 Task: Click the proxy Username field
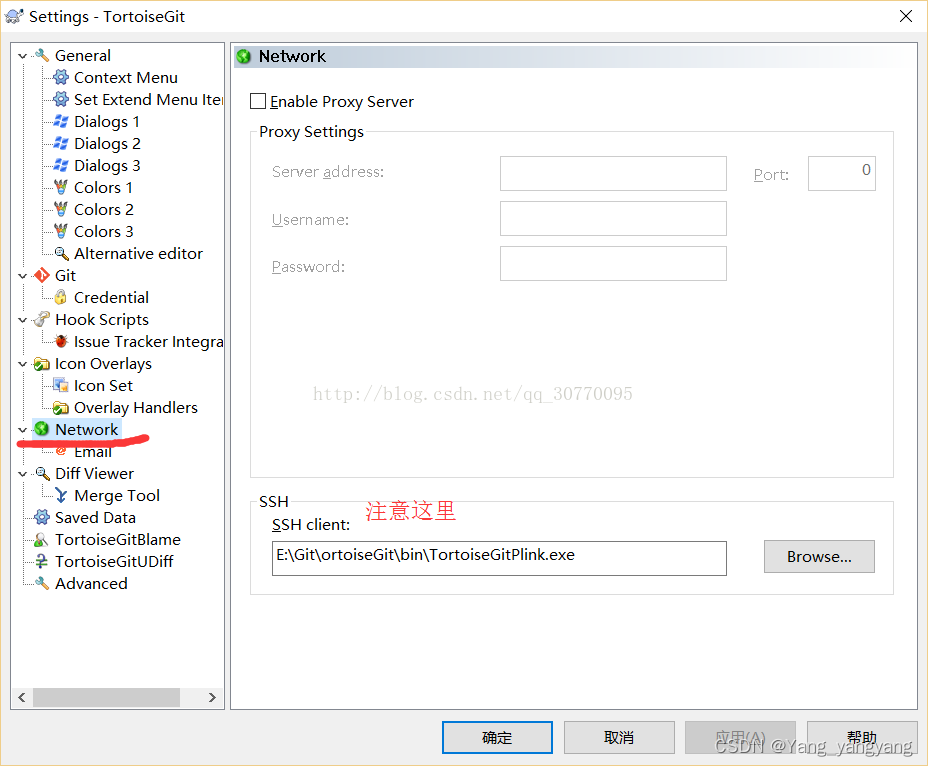[613, 218]
